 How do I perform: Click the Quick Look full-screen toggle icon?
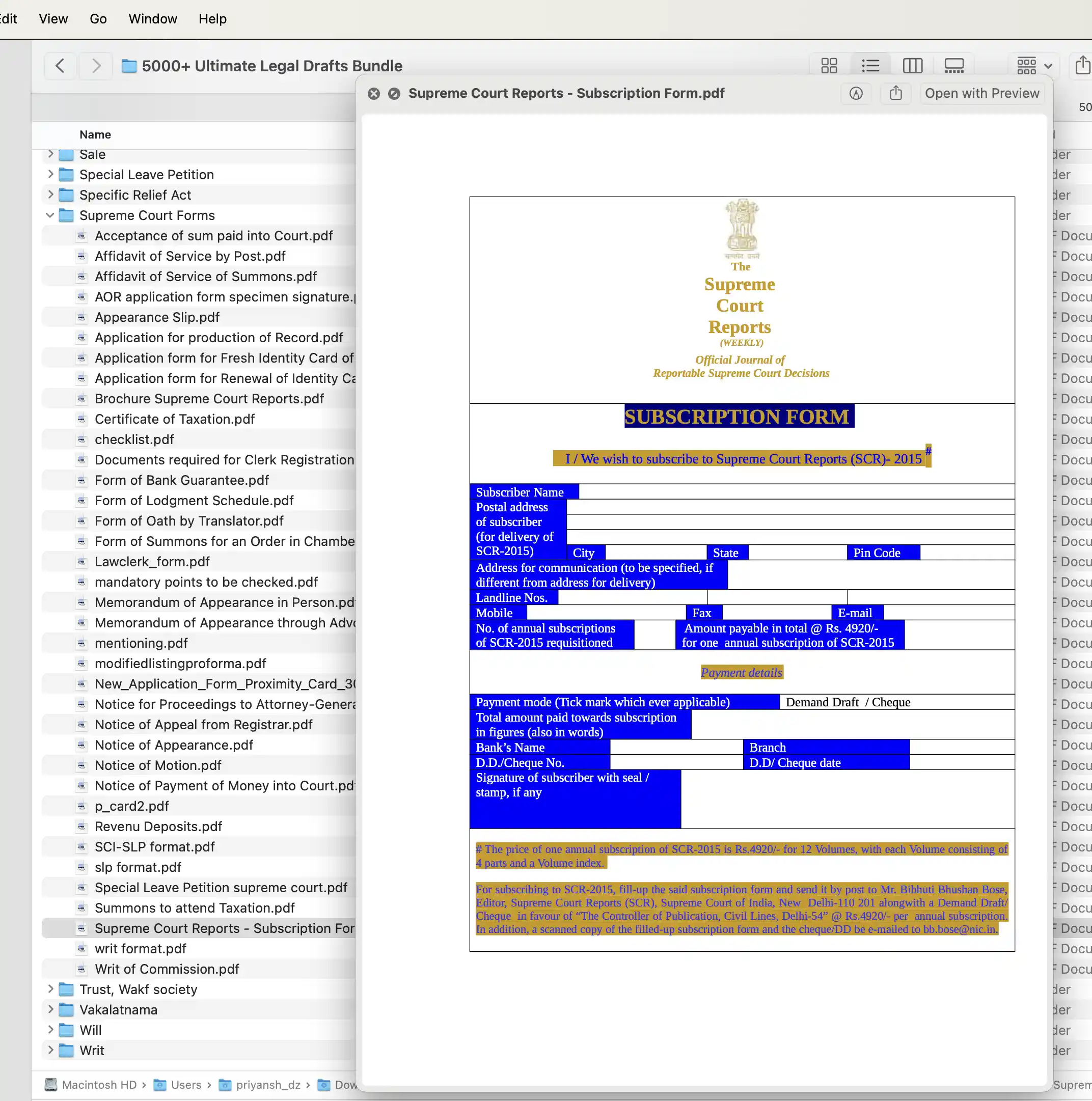tap(394, 94)
